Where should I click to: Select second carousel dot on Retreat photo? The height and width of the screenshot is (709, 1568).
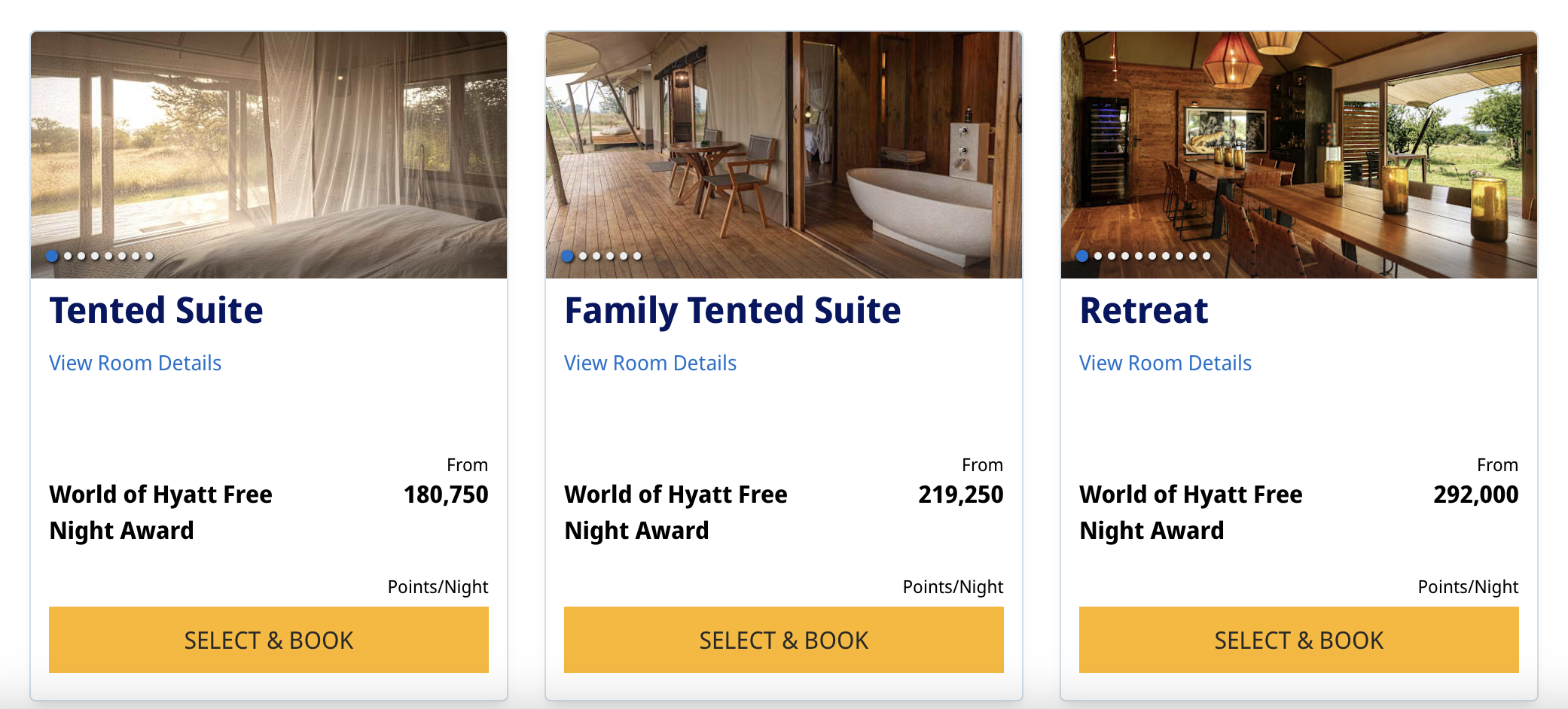(1098, 256)
